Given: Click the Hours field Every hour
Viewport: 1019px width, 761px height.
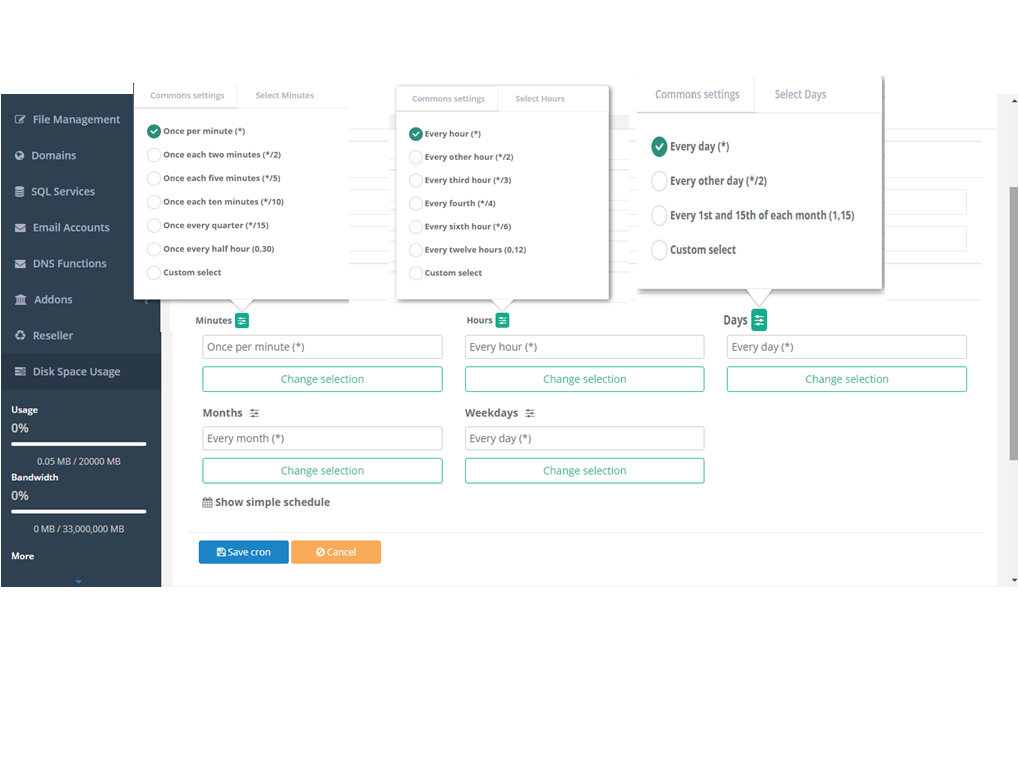Looking at the screenshot, I should 585,347.
